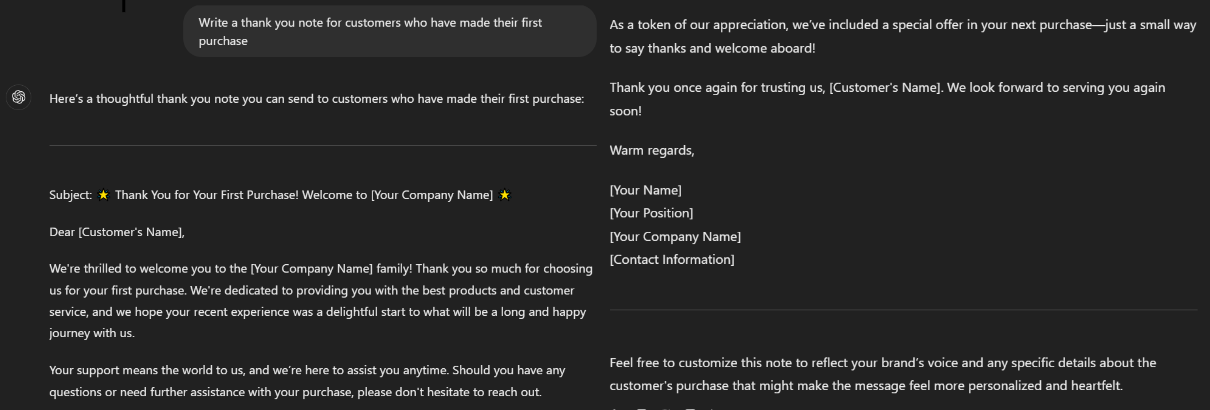Click '[Your Company Name]' in the signature block

(675, 237)
